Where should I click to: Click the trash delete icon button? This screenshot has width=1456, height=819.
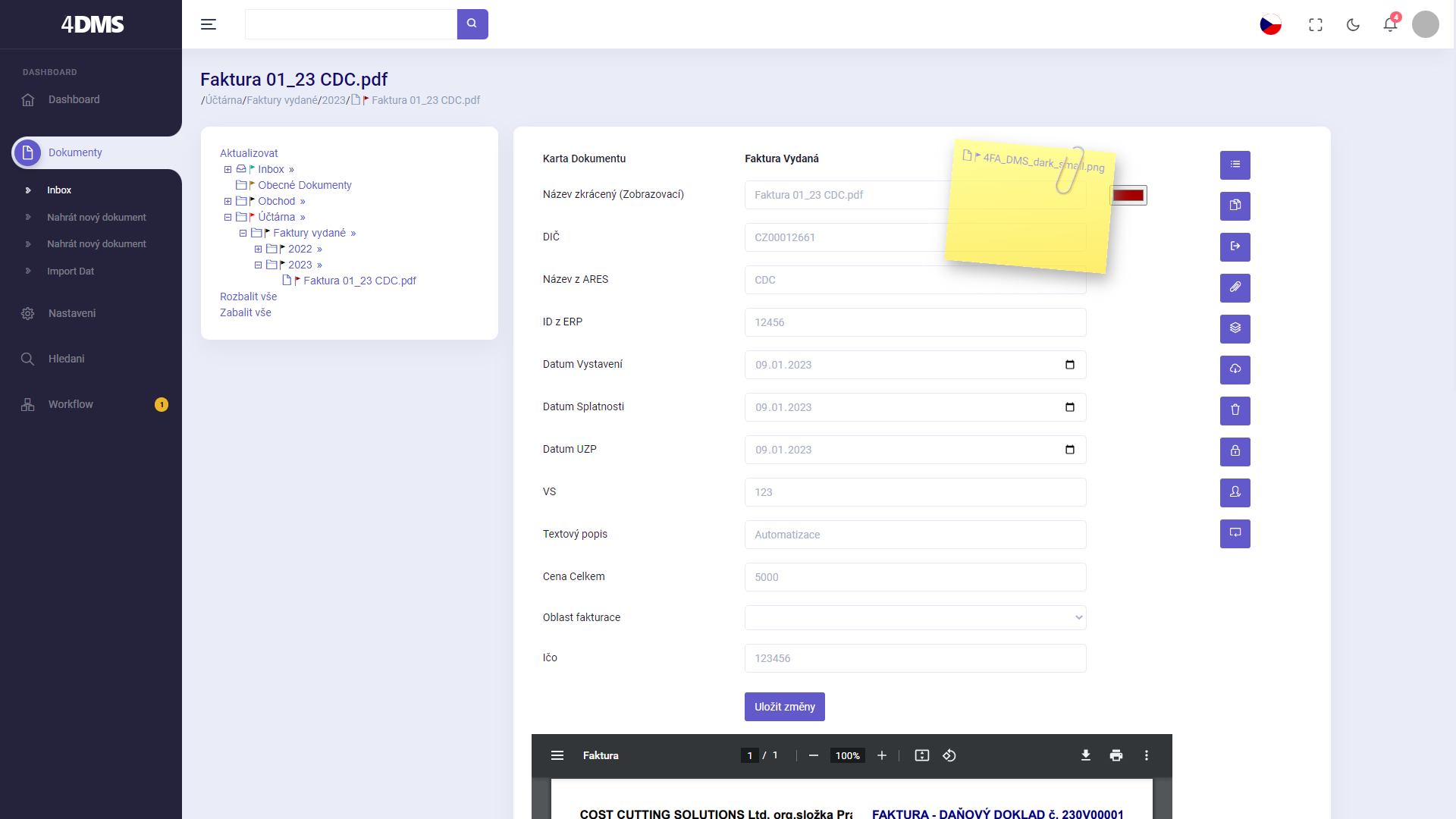click(1235, 411)
